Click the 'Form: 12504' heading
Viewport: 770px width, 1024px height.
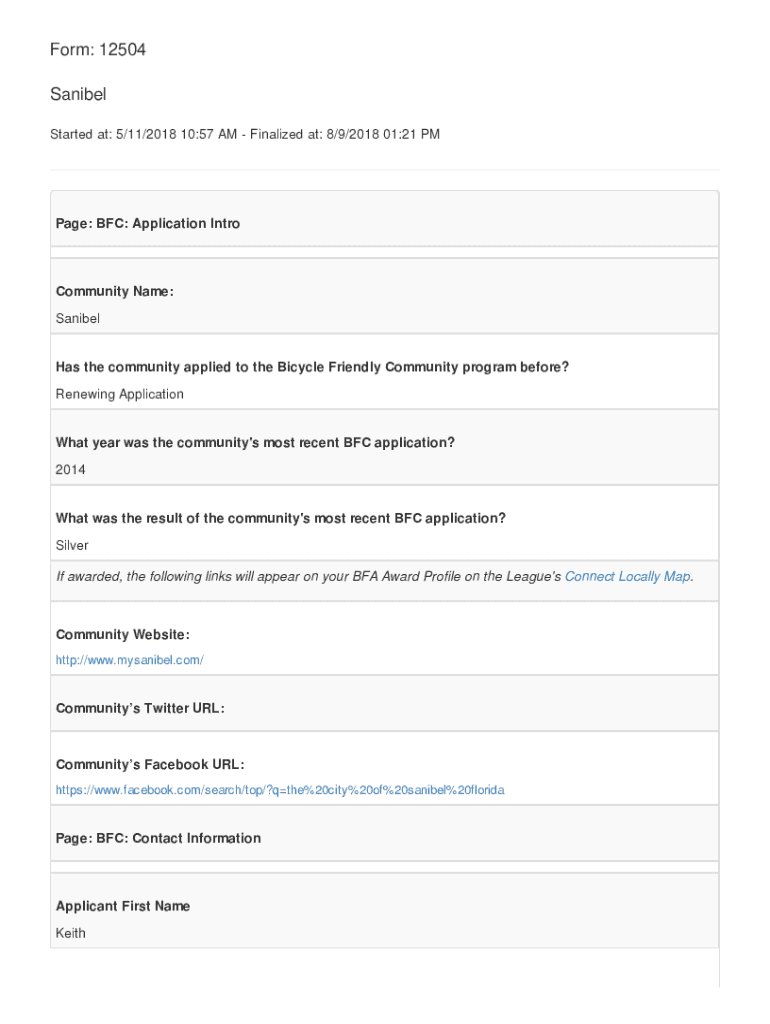click(98, 49)
